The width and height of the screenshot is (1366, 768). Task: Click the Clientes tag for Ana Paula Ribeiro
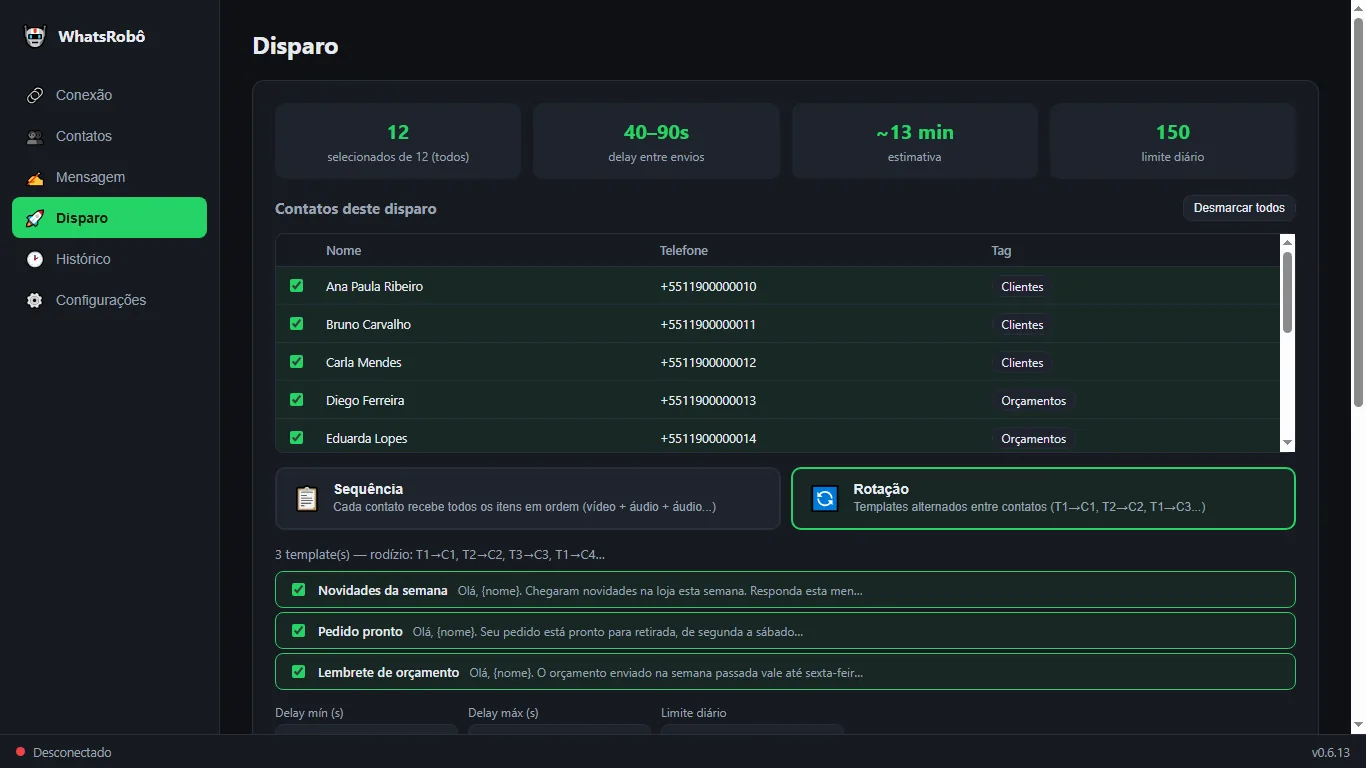1022,287
